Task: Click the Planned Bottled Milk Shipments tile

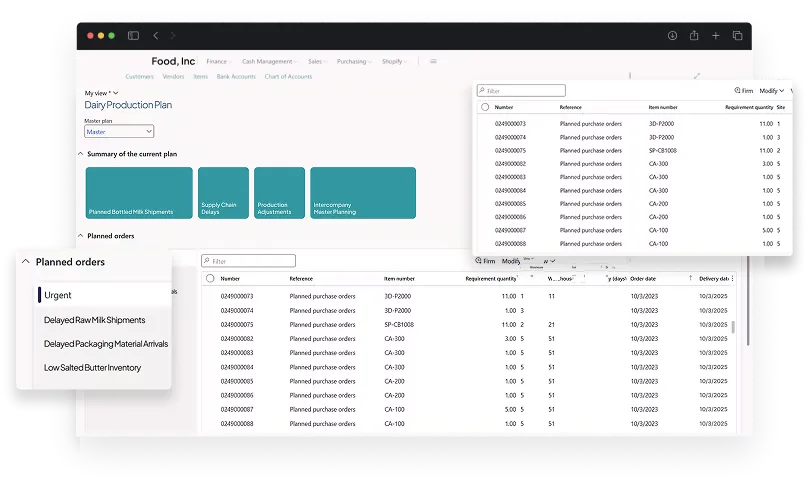Action: click(x=138, y=193)
